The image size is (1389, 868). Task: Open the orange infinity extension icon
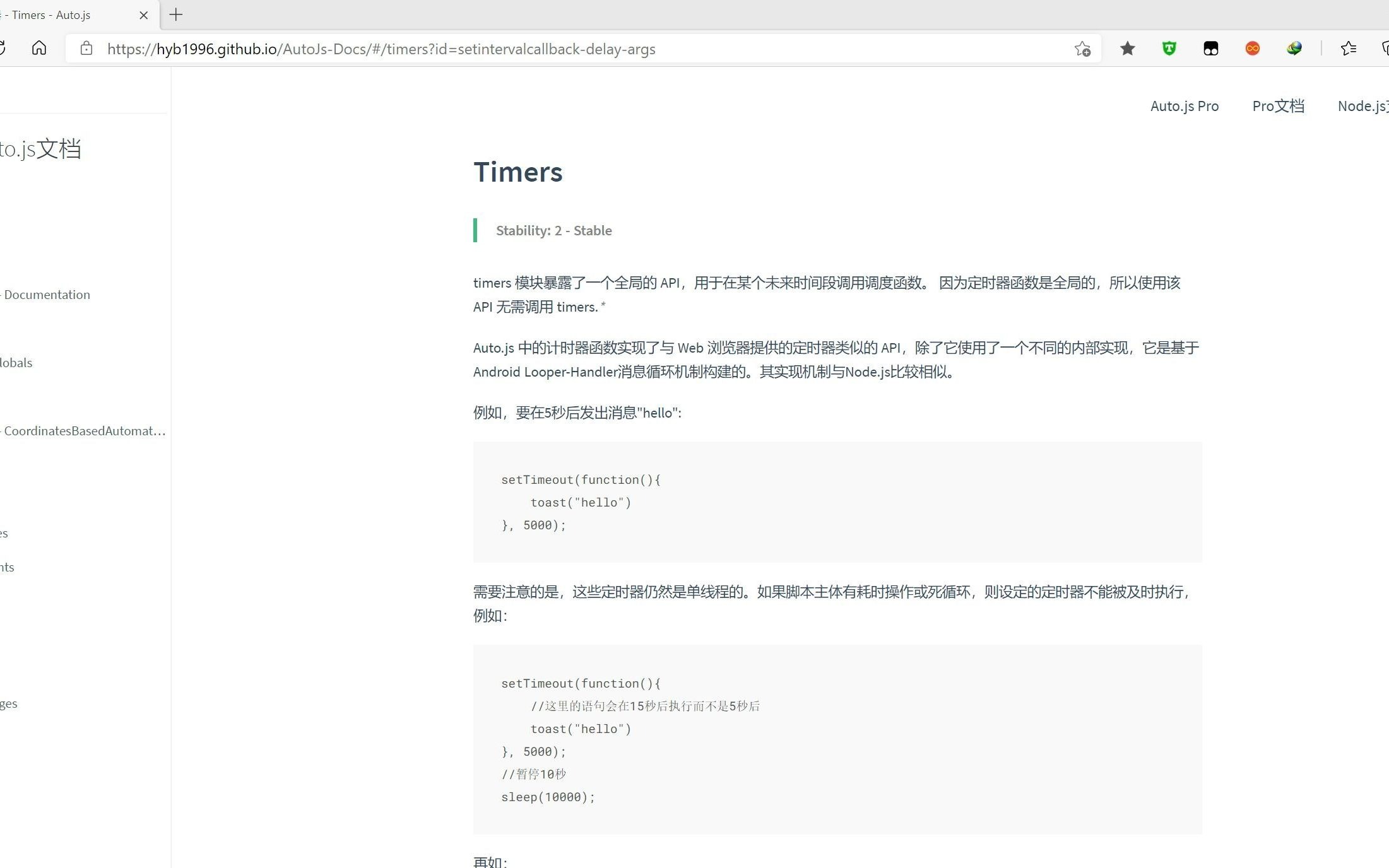click(x=1253, y=49)
